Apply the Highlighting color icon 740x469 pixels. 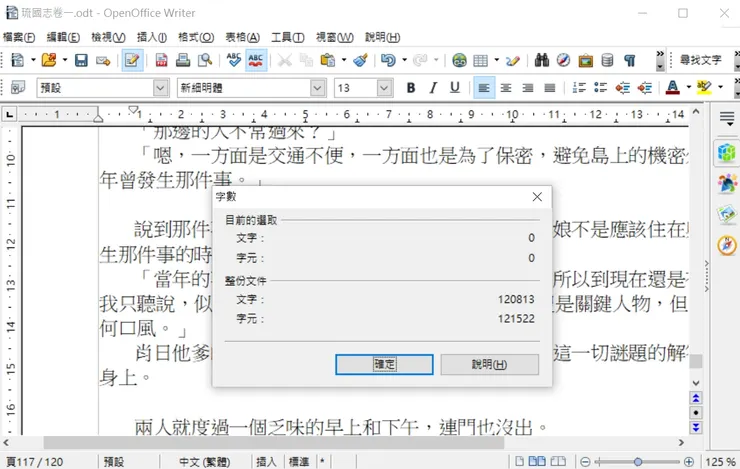[x=704, y=88]
